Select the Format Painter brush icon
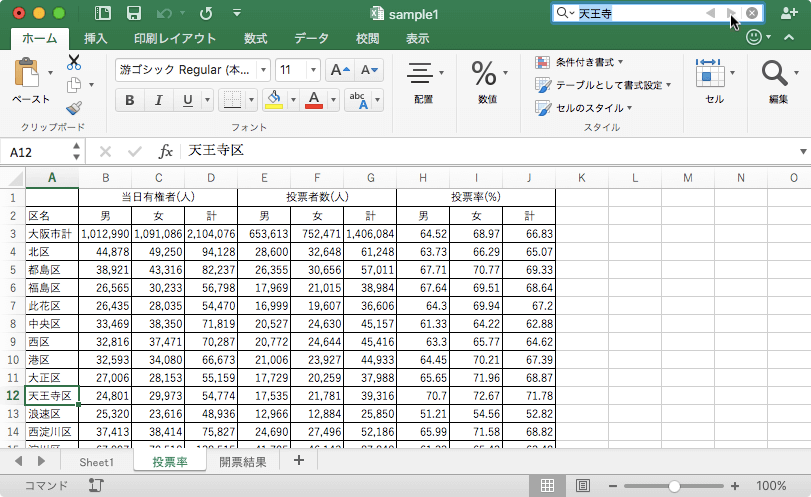 [74, 108]
